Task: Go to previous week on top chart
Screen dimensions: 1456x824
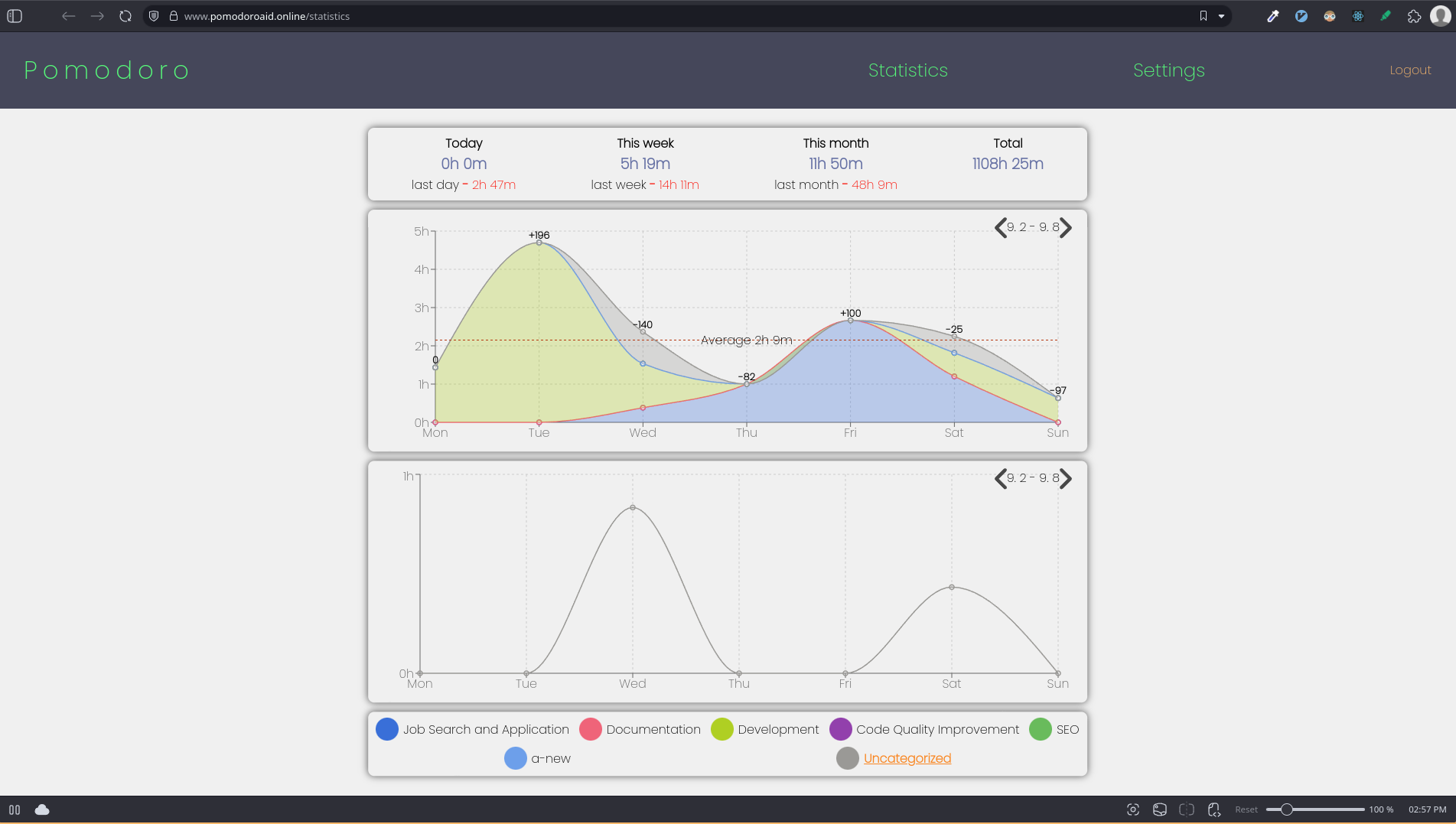Action: point(1000,227)
